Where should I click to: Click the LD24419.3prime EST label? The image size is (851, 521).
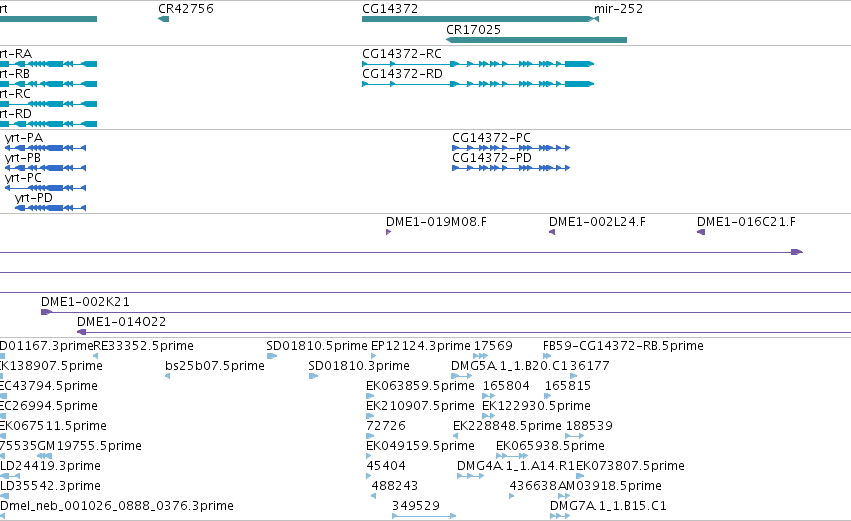(x=50, y=466)
